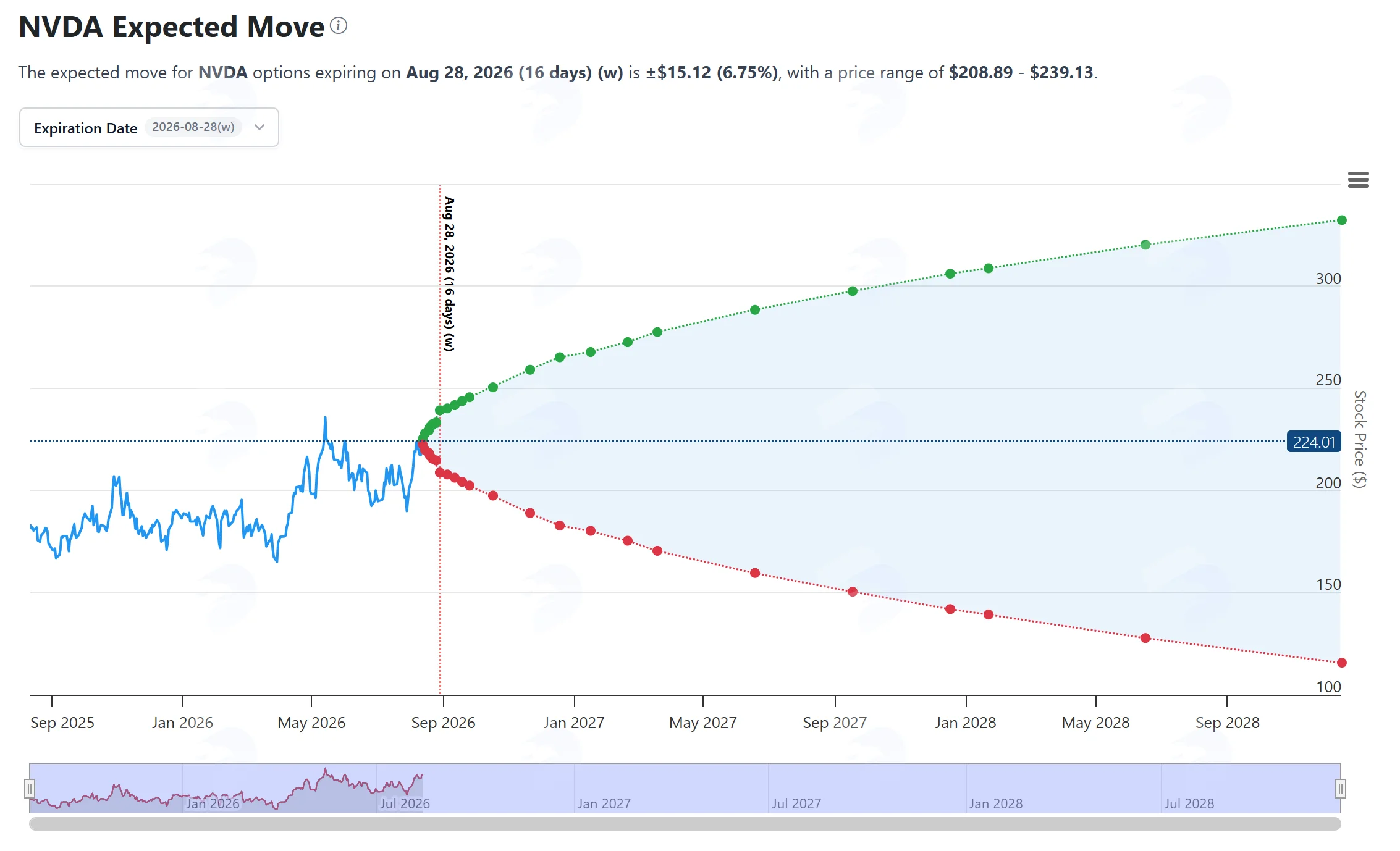Select the rotated Aug 28, 2026 plot line label
1400x851 pixels.
[449, 274]
